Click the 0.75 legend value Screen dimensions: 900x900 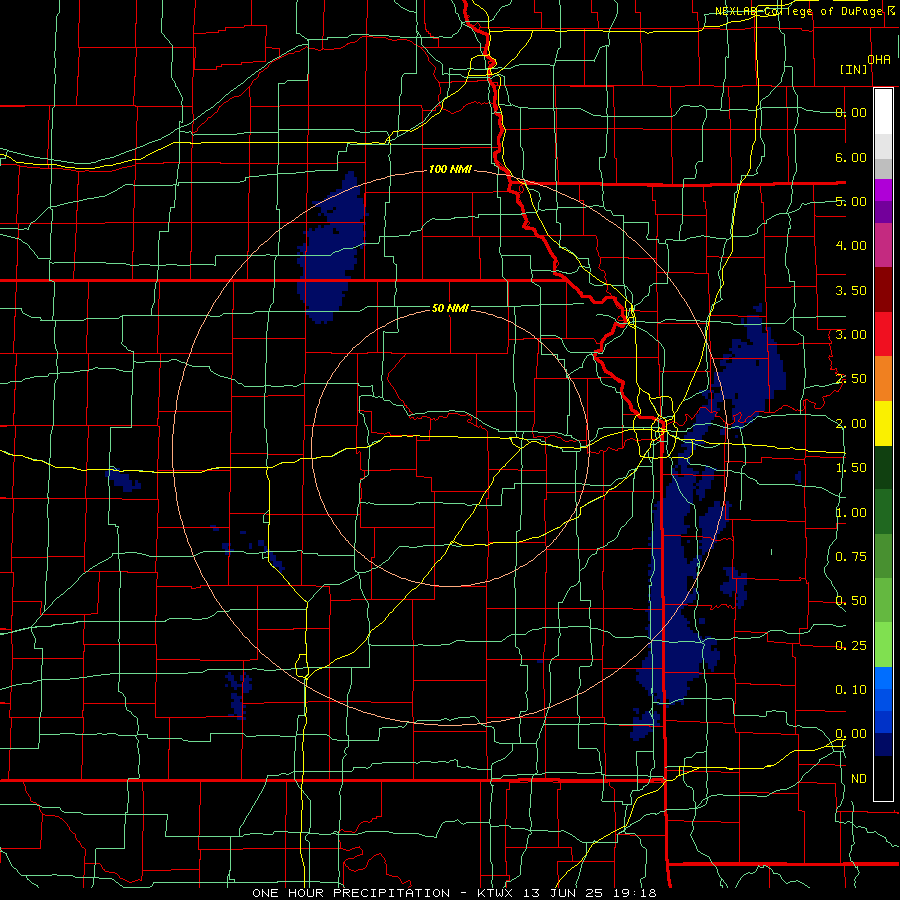tap(851, 557)
